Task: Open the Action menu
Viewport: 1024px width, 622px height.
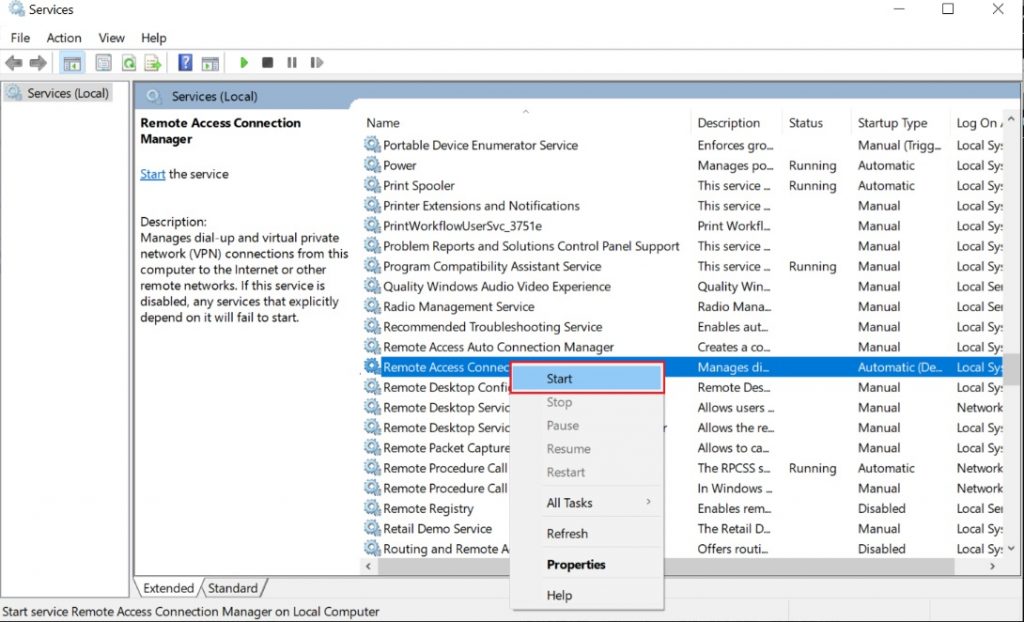Action: pos(64,38)
